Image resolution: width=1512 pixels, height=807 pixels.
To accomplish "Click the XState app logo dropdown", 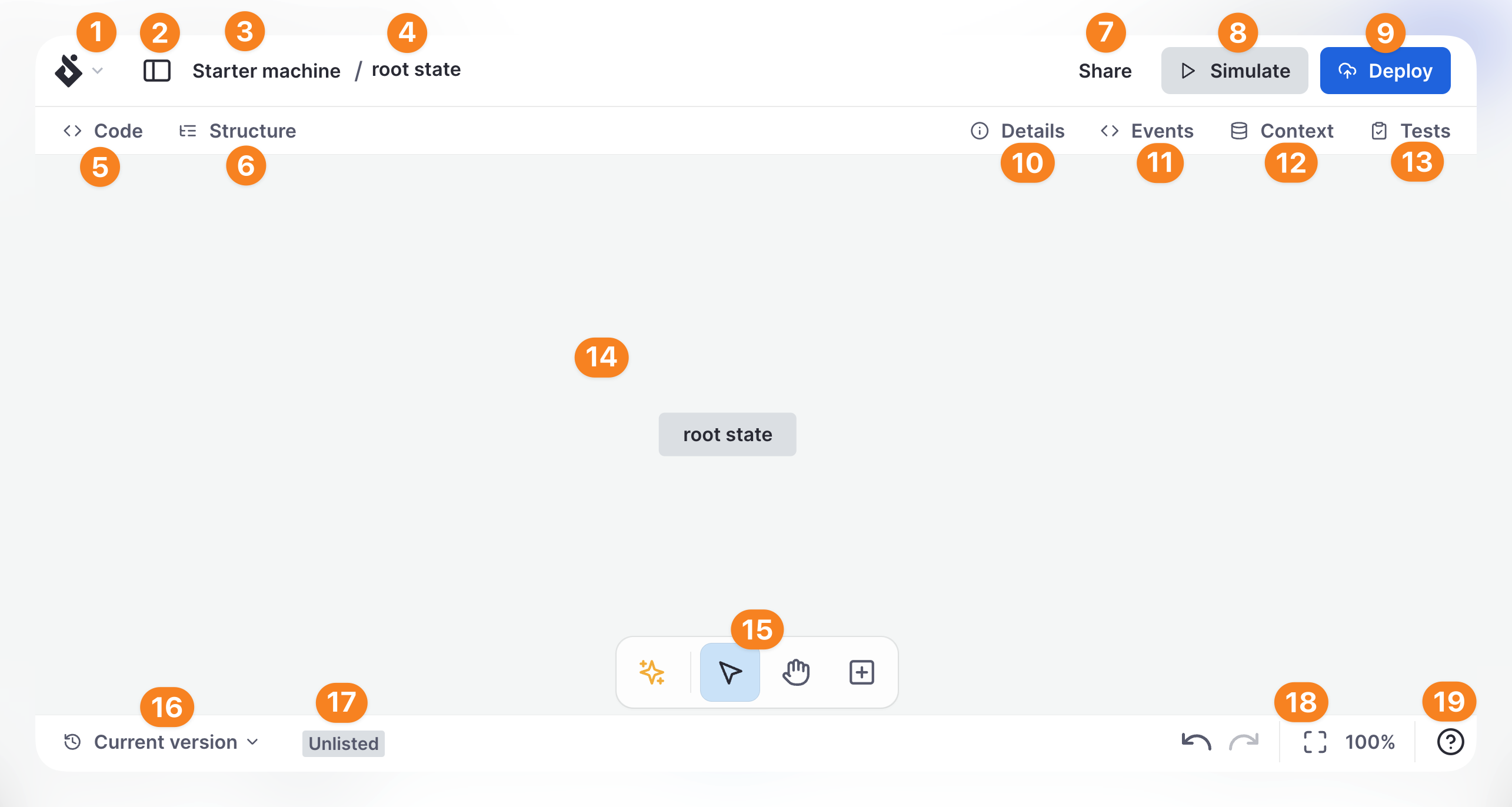I will tap(80, 69).
